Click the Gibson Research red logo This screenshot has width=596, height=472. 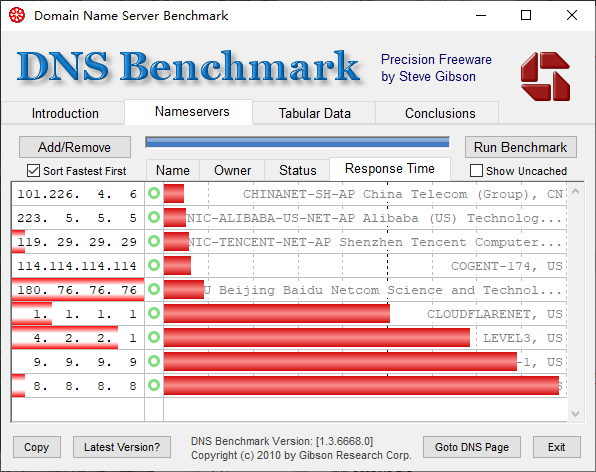coord(545,76)
